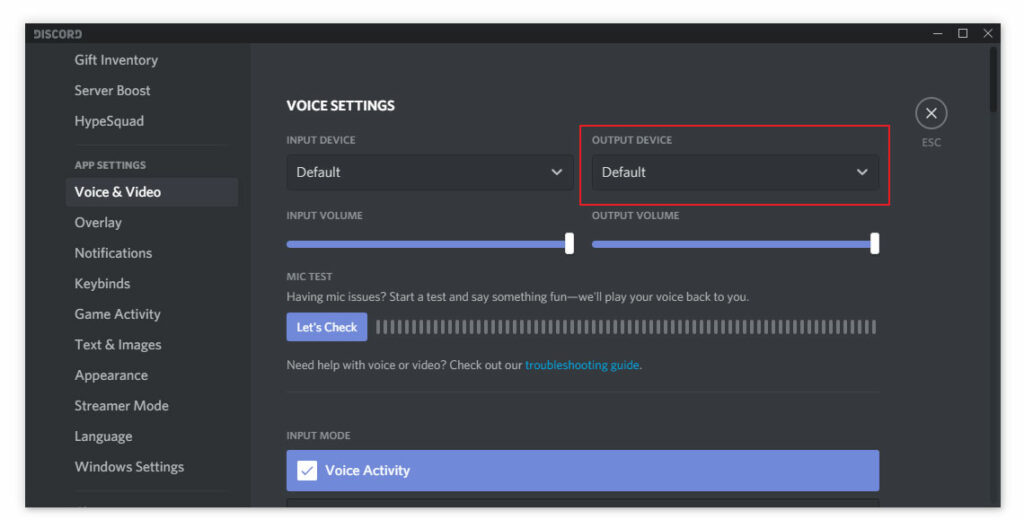Click the VOICE SETTINGS heading
Viewport: 1024px width, 520px height.
(x=340, y=106)
